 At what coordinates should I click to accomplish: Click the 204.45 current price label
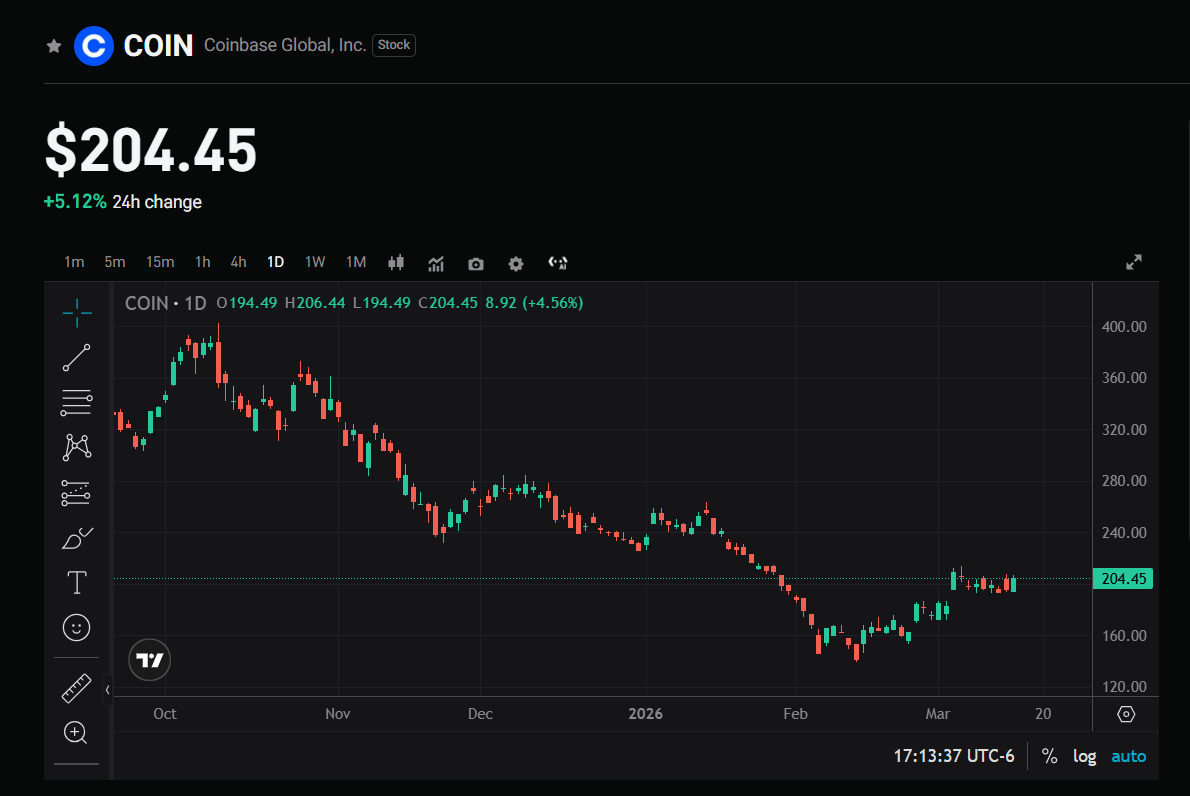tap(1123, 578)
